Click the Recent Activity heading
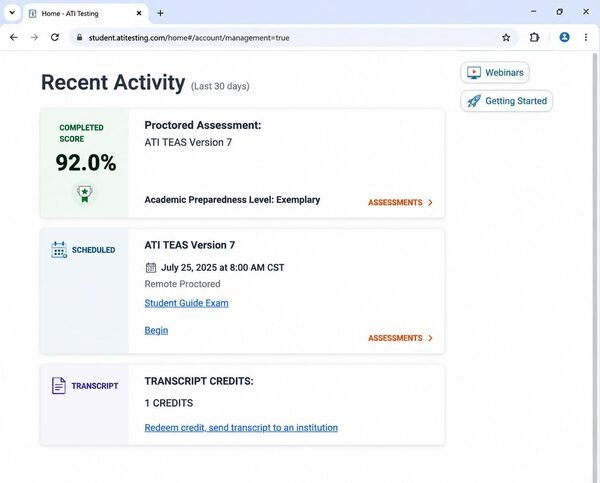 [x=113, y=82]
